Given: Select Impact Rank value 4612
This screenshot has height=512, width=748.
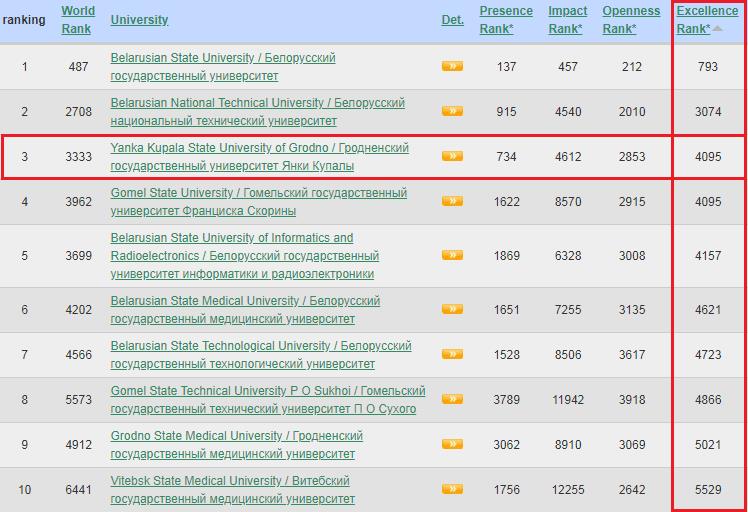Looking at the screenshot, I should [x=568, y=157].
